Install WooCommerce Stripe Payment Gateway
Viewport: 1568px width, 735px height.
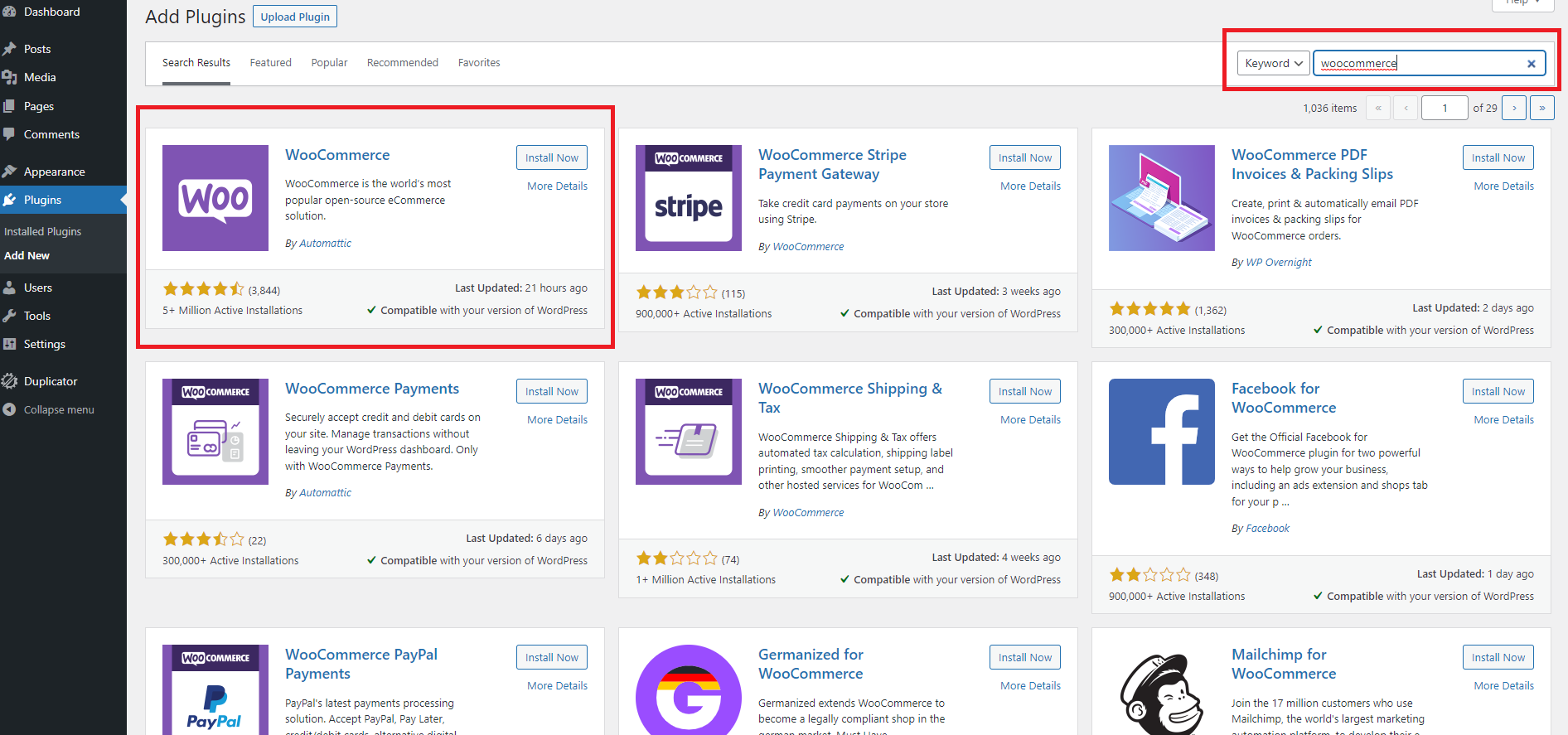tap(1025, 157)
